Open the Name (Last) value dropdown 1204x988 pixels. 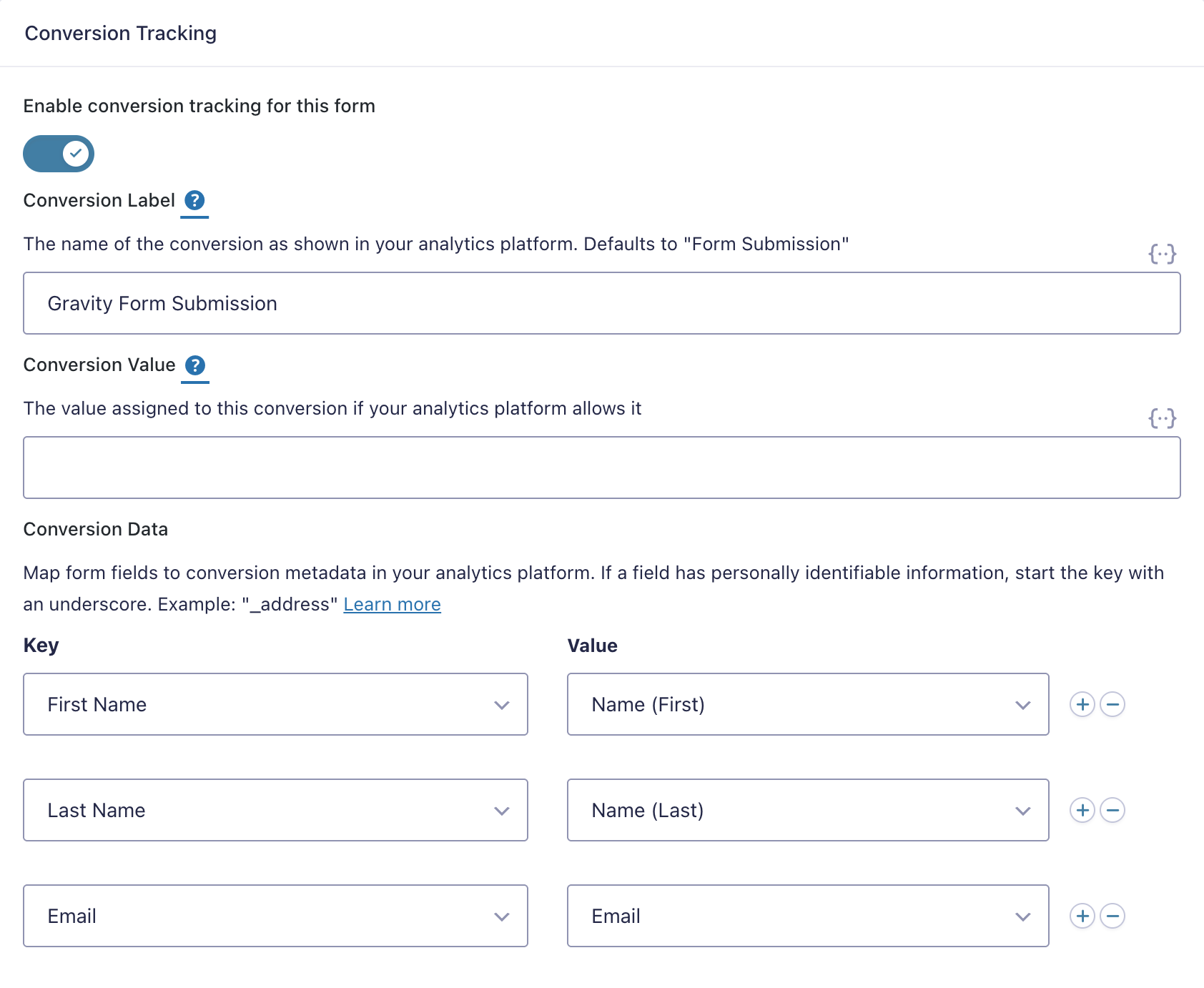[x=808, y=810]
